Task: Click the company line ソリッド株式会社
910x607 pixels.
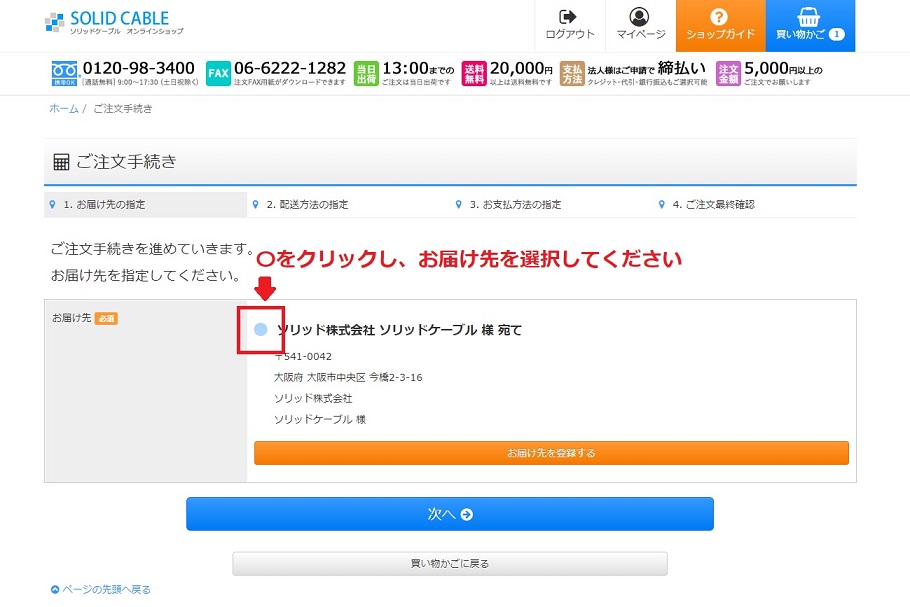Action: (313, 398)
